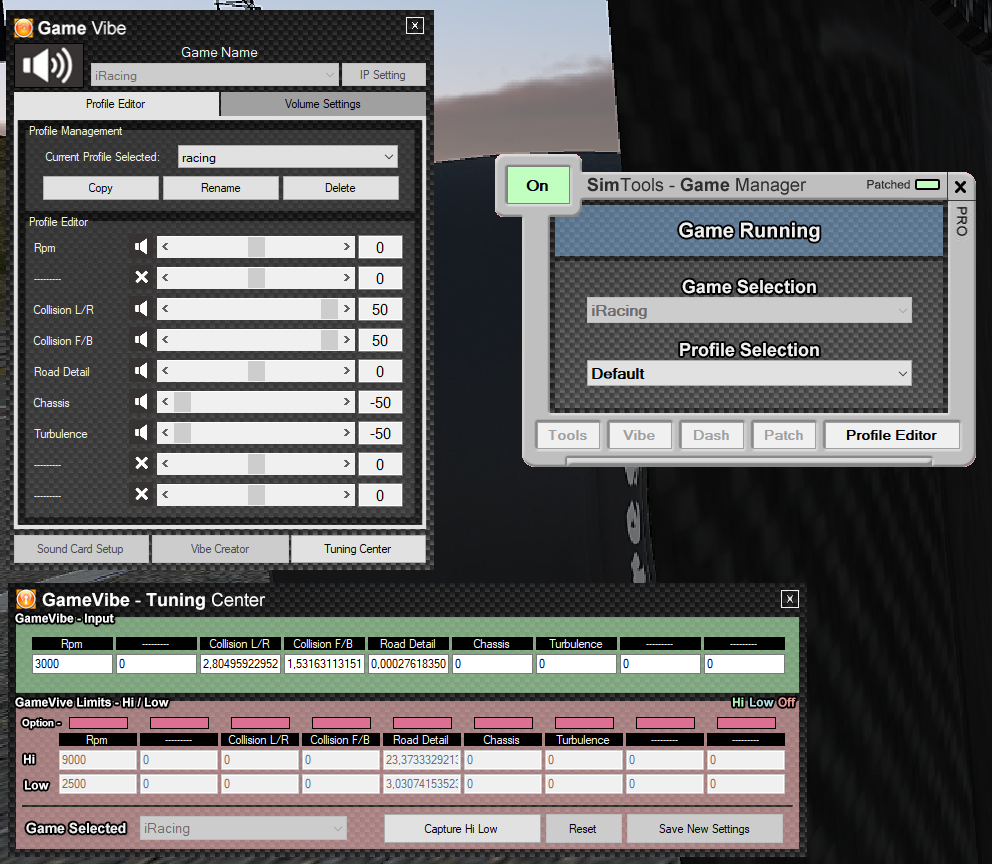Click the Rpm slider right arrow
This screenshot has height=864, width=992.
pyautogui.click(x=347, y=247)
